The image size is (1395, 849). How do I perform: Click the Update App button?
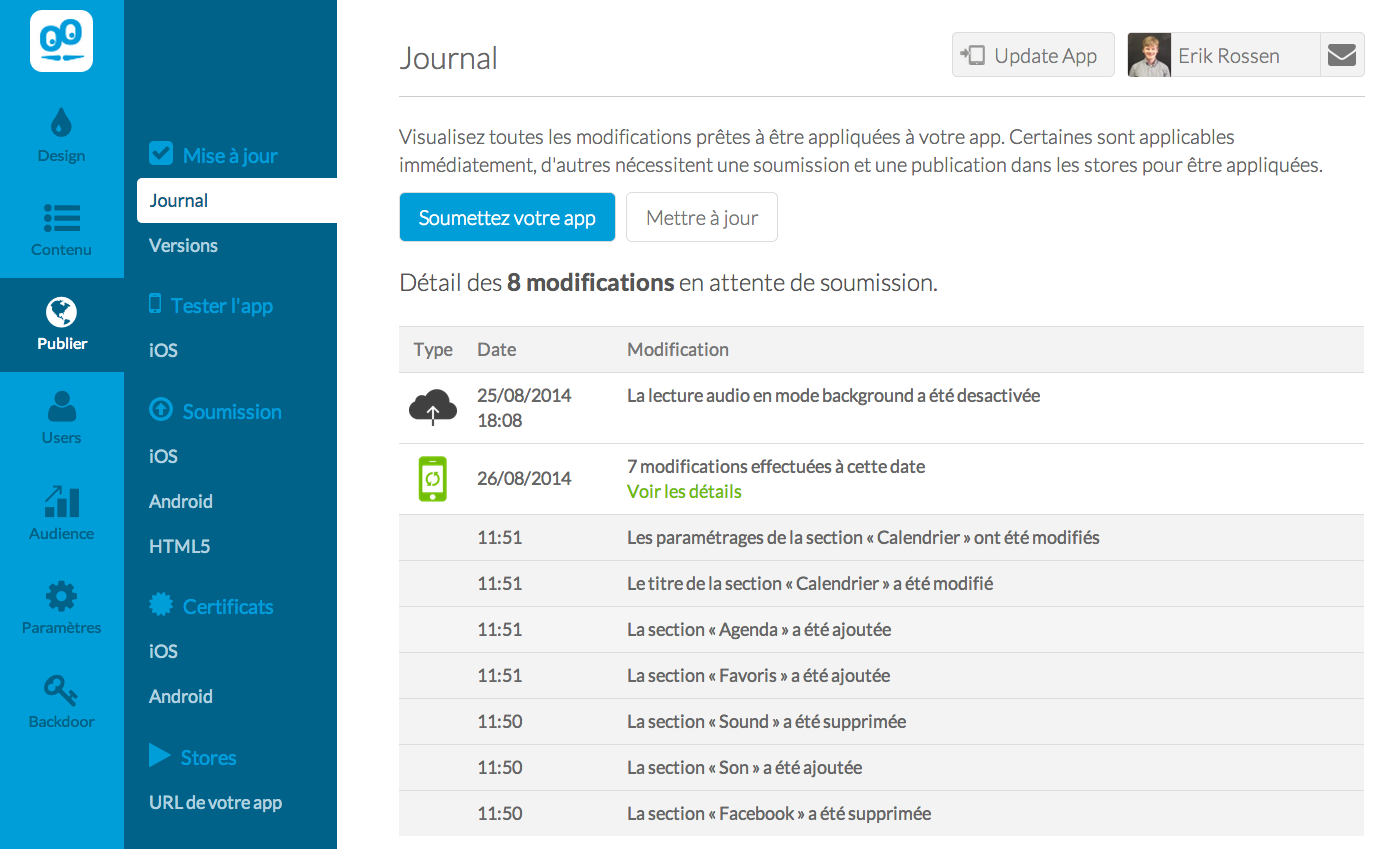pos(1032,56)
